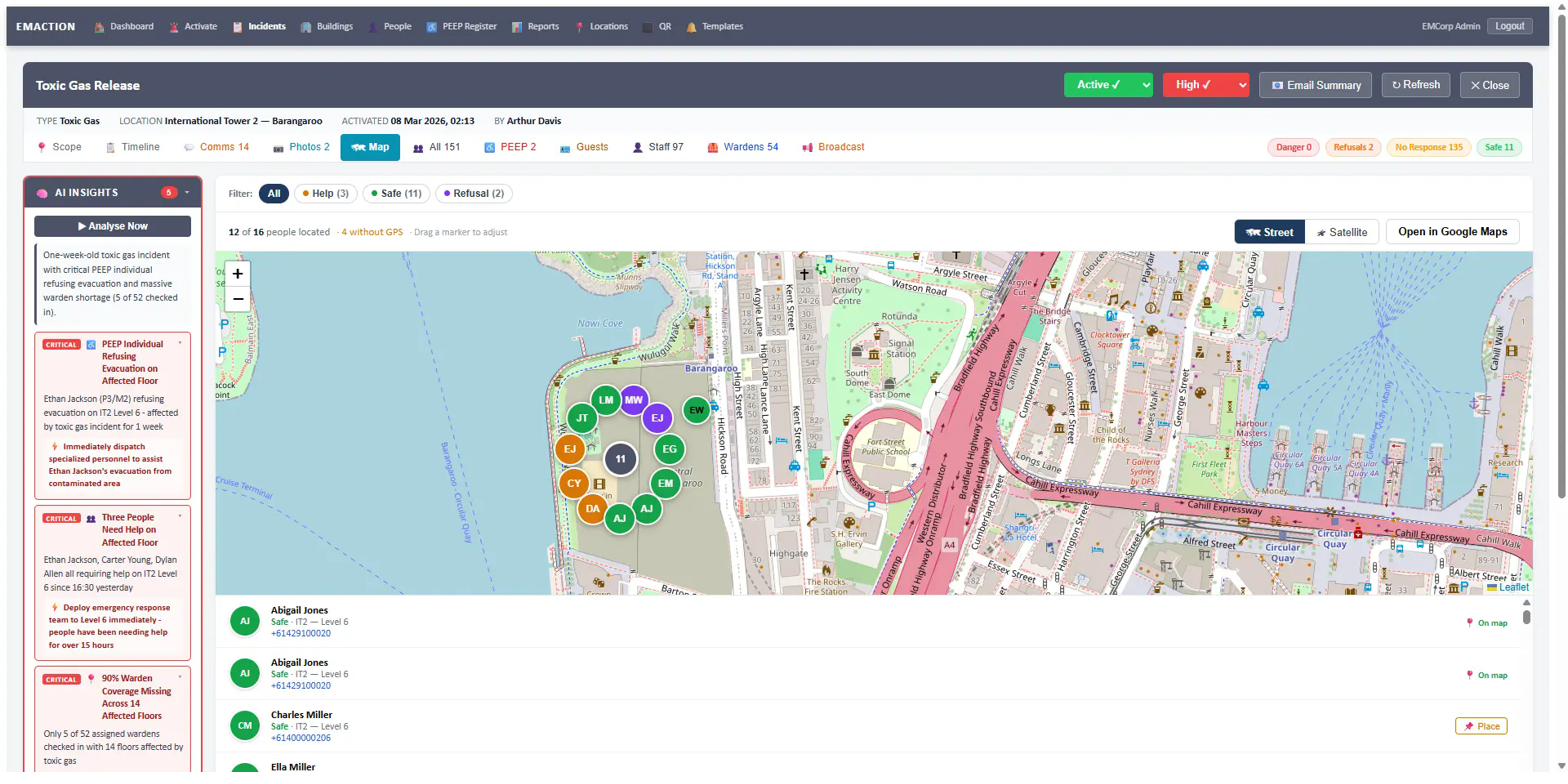Image resolution: width=1568 pixels, height=784 pixels.
Task: Open the Timeline tab
Action: click(133, 147)
